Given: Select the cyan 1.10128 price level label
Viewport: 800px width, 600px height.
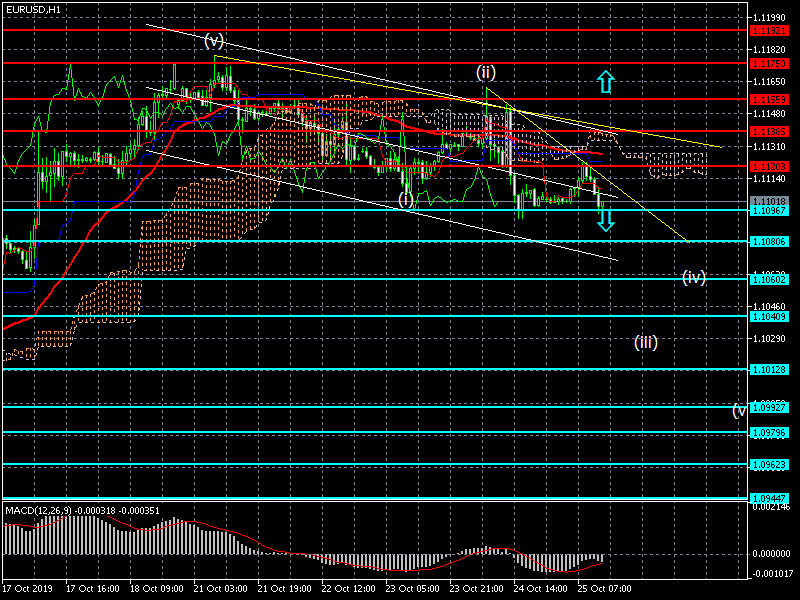Looking at the screenshot, I should tap(769, 369).
